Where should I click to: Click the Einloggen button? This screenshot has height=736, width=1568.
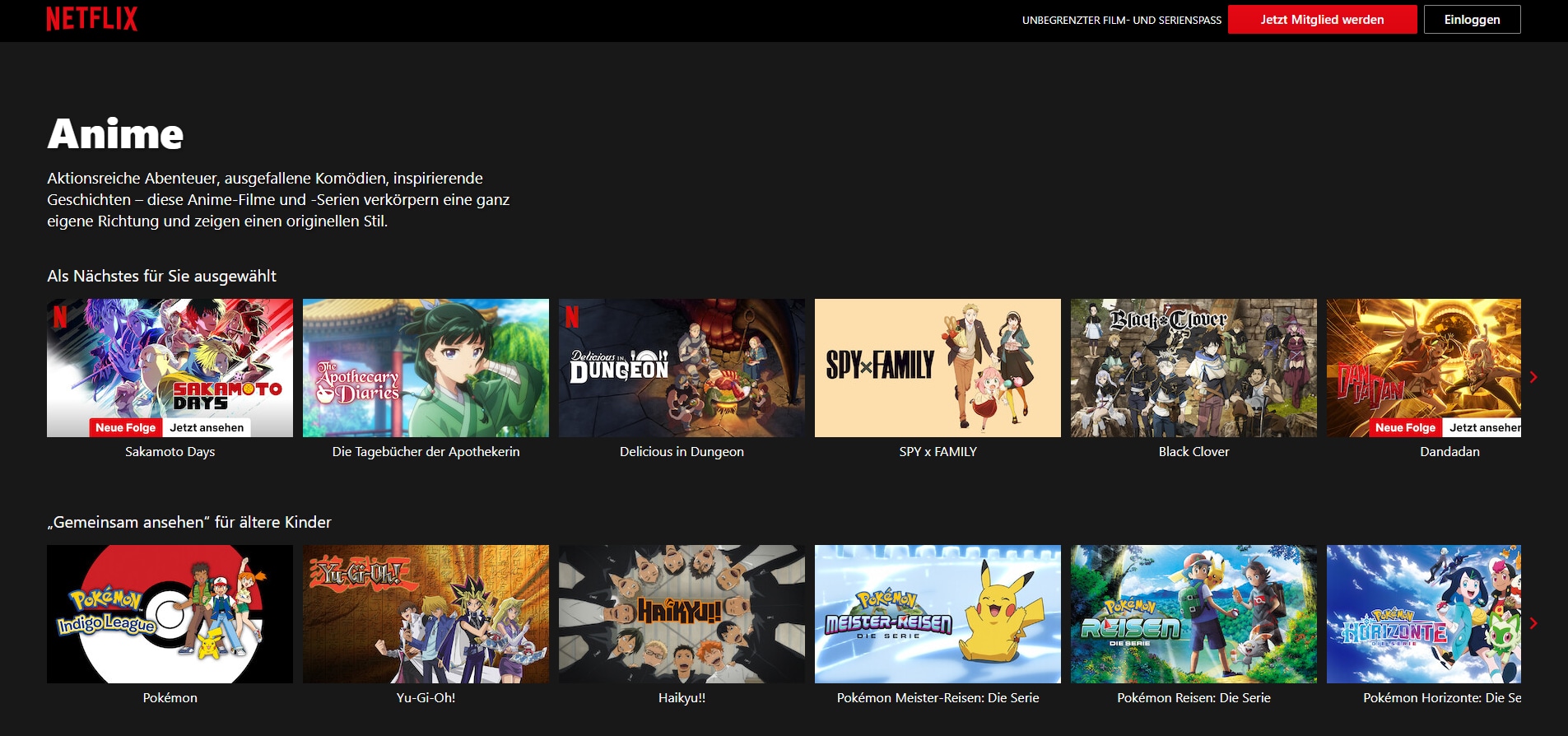click(1472, 20)
